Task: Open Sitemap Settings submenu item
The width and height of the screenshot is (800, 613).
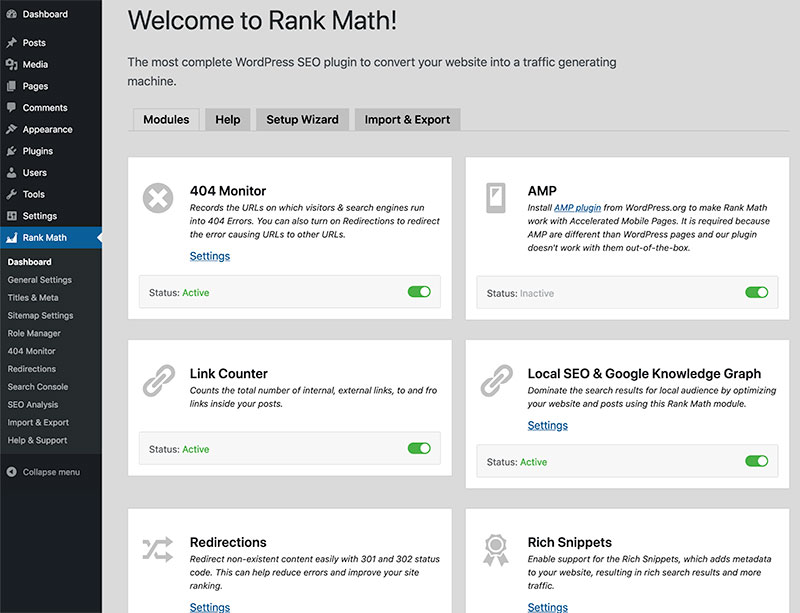Action: point(40,315)
